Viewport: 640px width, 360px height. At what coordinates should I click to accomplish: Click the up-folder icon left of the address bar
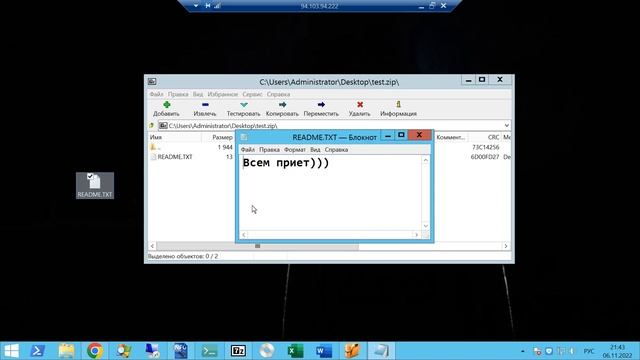(x=152, y=126)
